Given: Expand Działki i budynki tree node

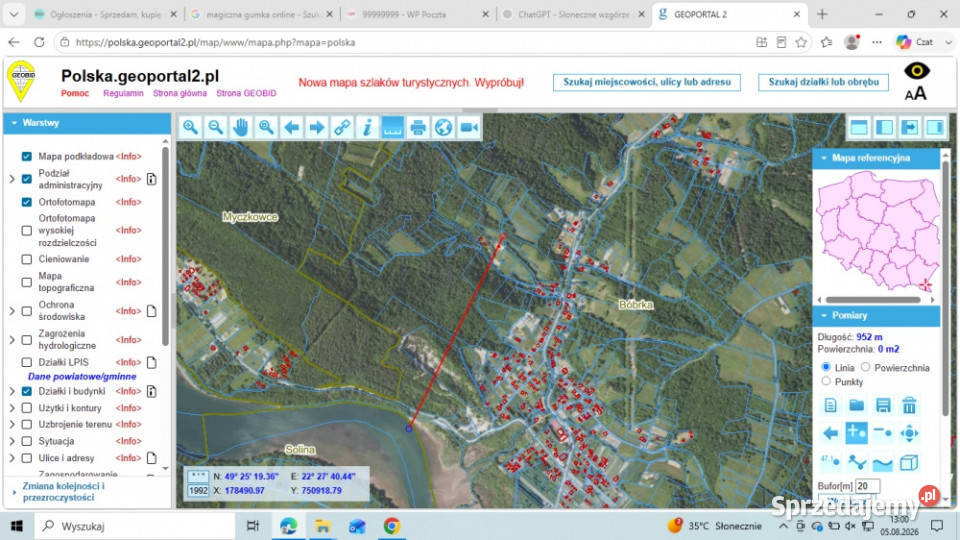Looking at the screenshot, I should tap(12, 391).
